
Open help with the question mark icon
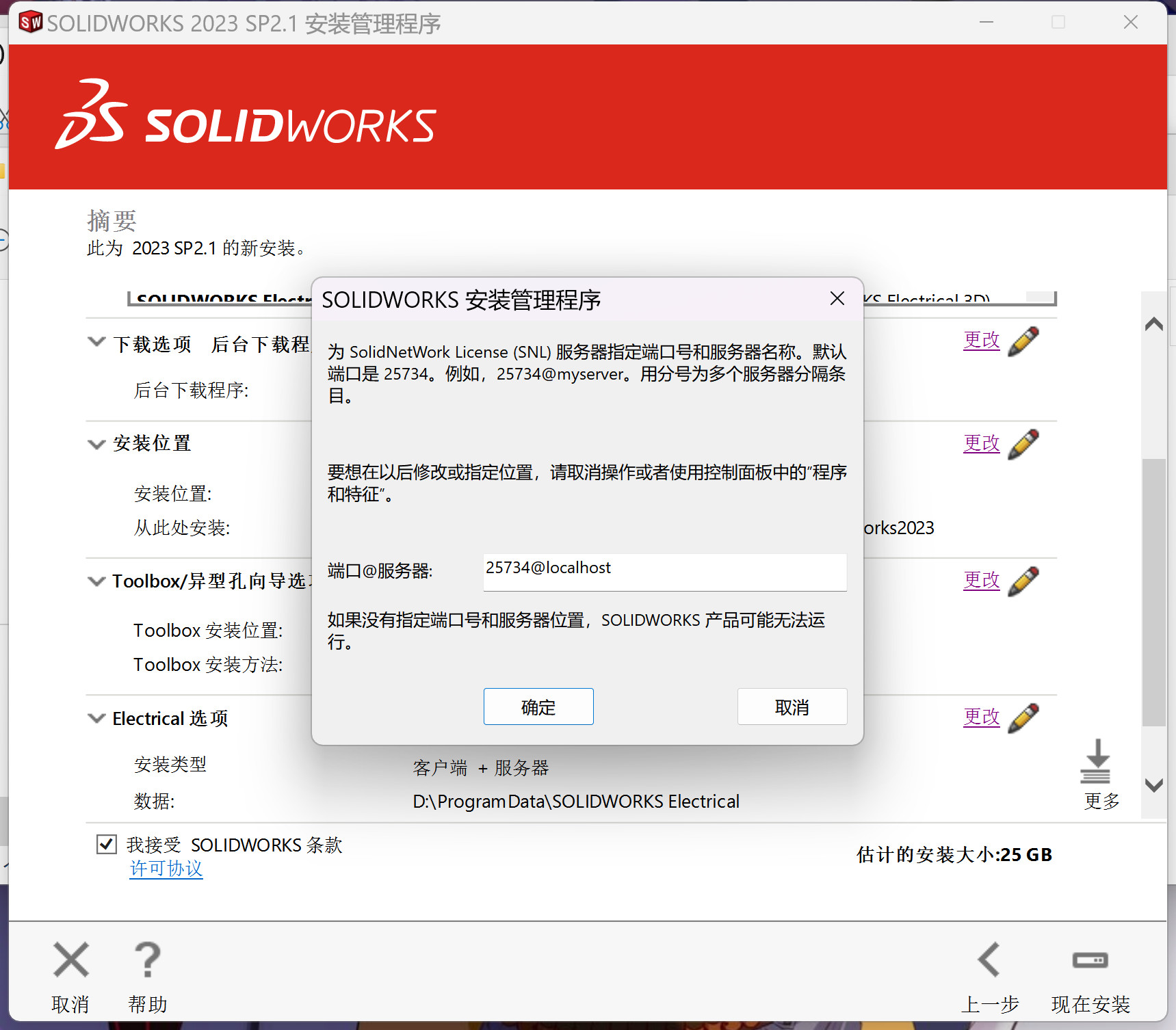[147, 960]
